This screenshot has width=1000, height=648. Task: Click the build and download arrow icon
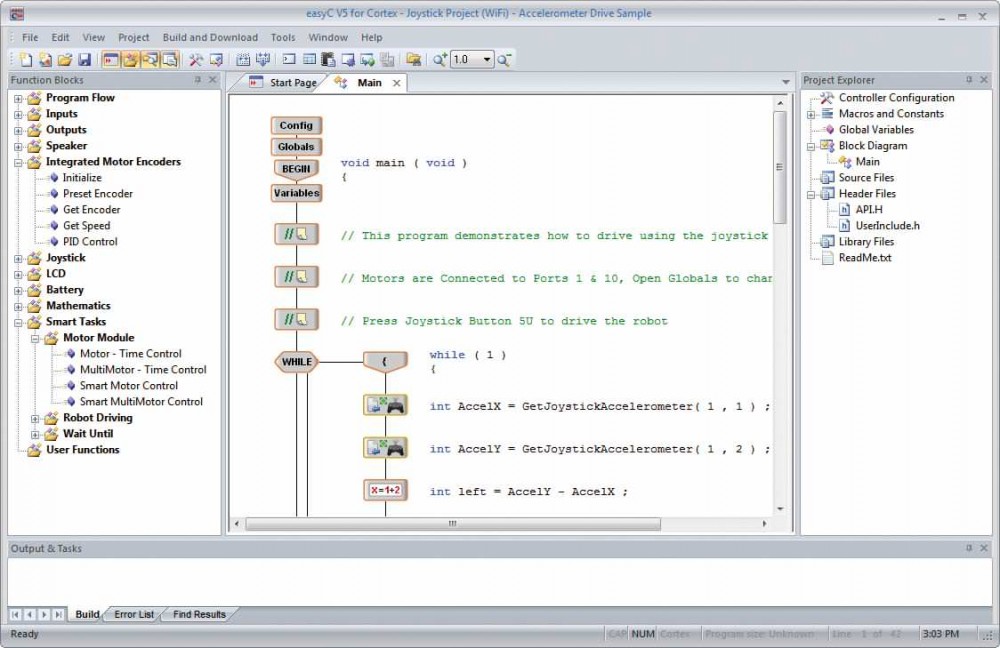click(x=263, y=60)
